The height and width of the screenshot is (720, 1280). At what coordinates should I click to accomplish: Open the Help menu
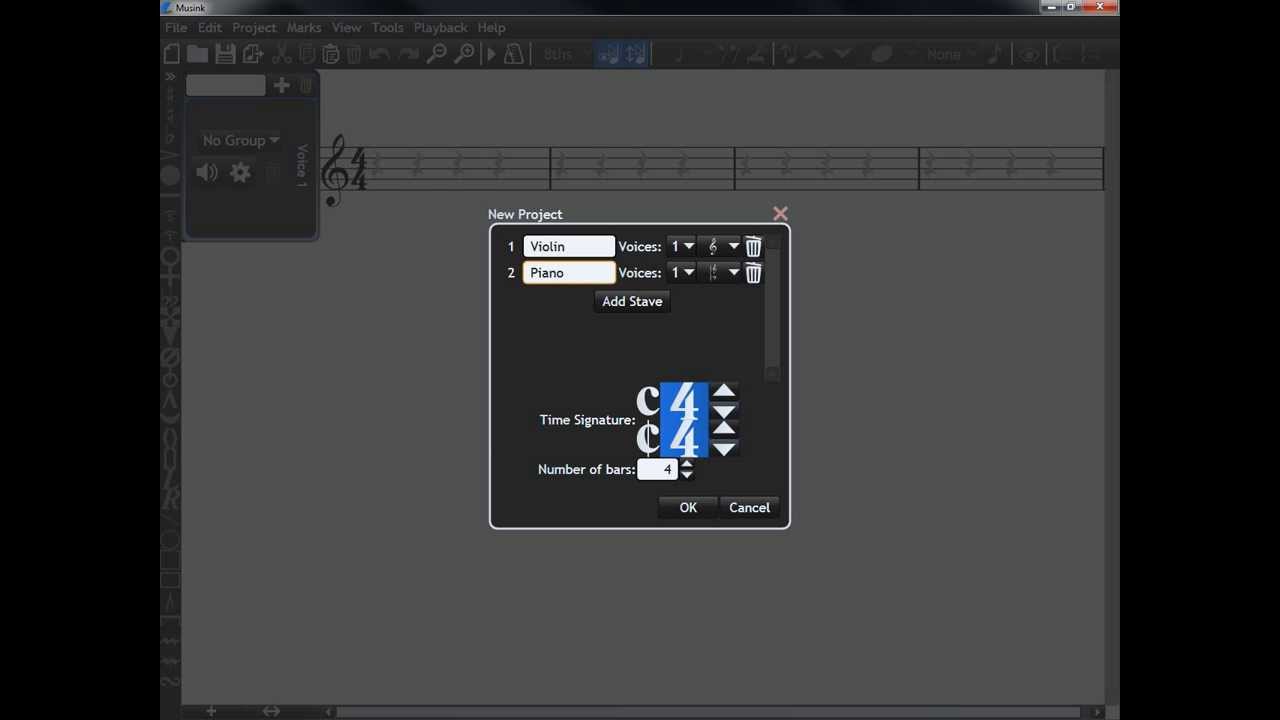(491, 27)
